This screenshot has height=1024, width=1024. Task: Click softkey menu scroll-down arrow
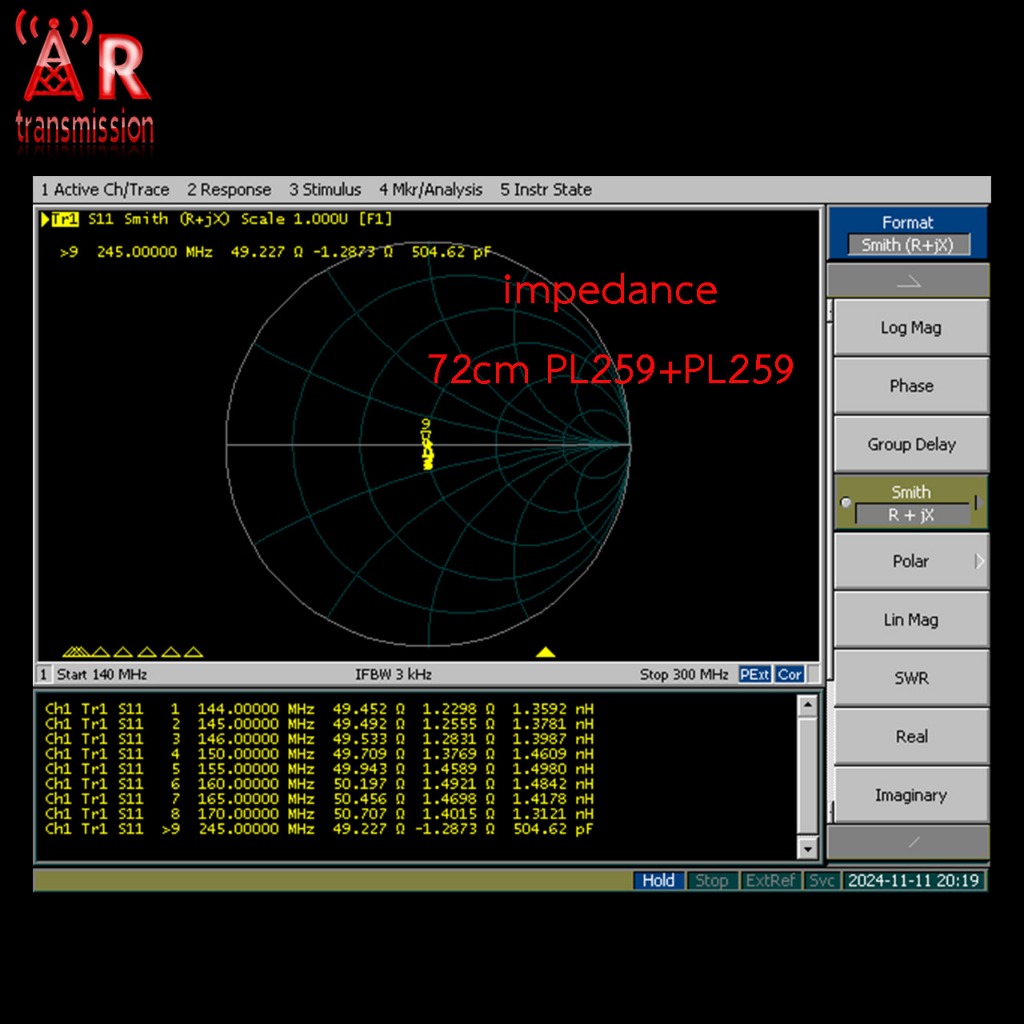pyautogui.click(x=908, y=842)
